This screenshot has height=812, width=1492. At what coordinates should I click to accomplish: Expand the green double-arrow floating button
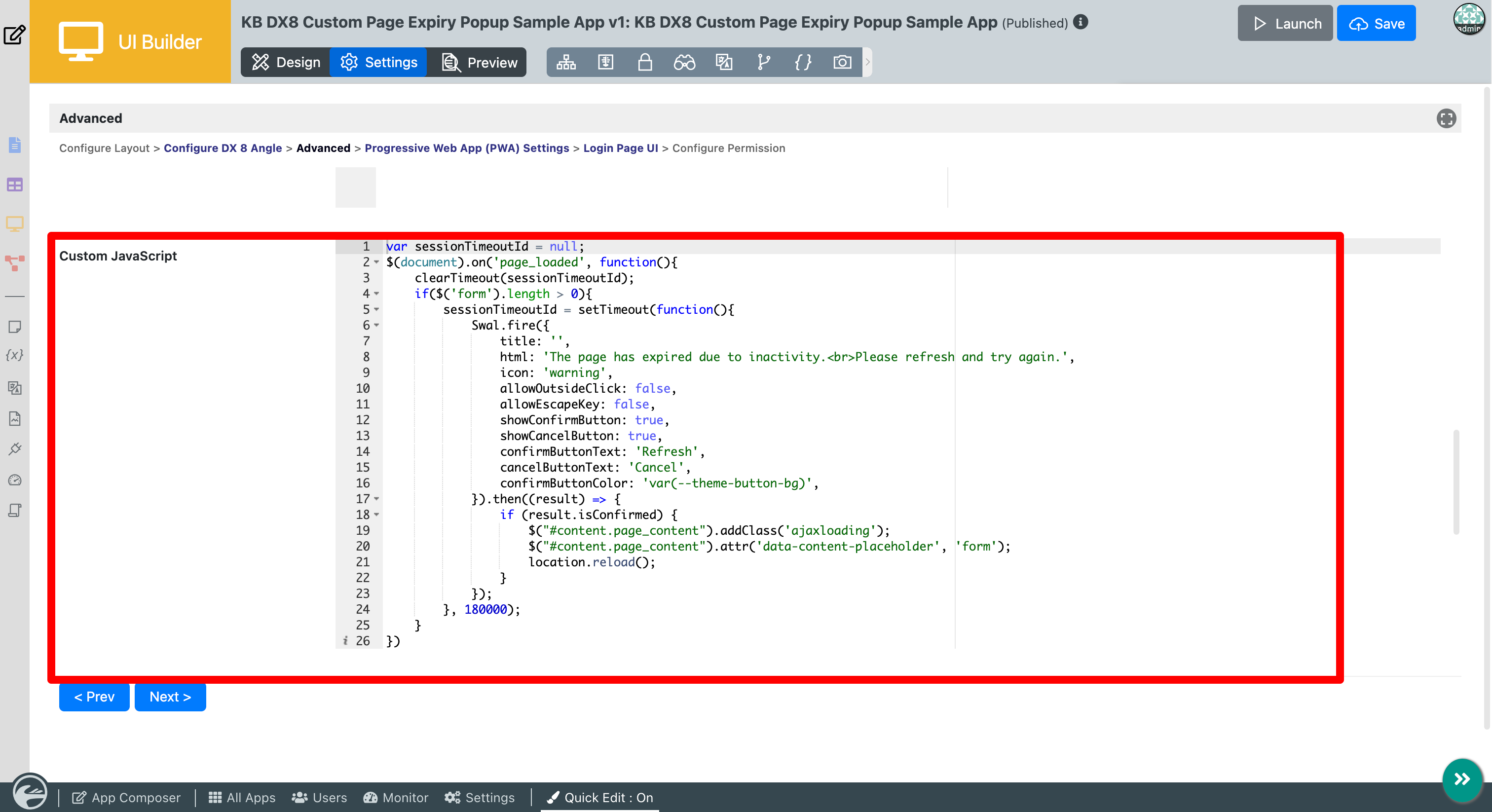pyautogui.click(x=1462, y=779)
